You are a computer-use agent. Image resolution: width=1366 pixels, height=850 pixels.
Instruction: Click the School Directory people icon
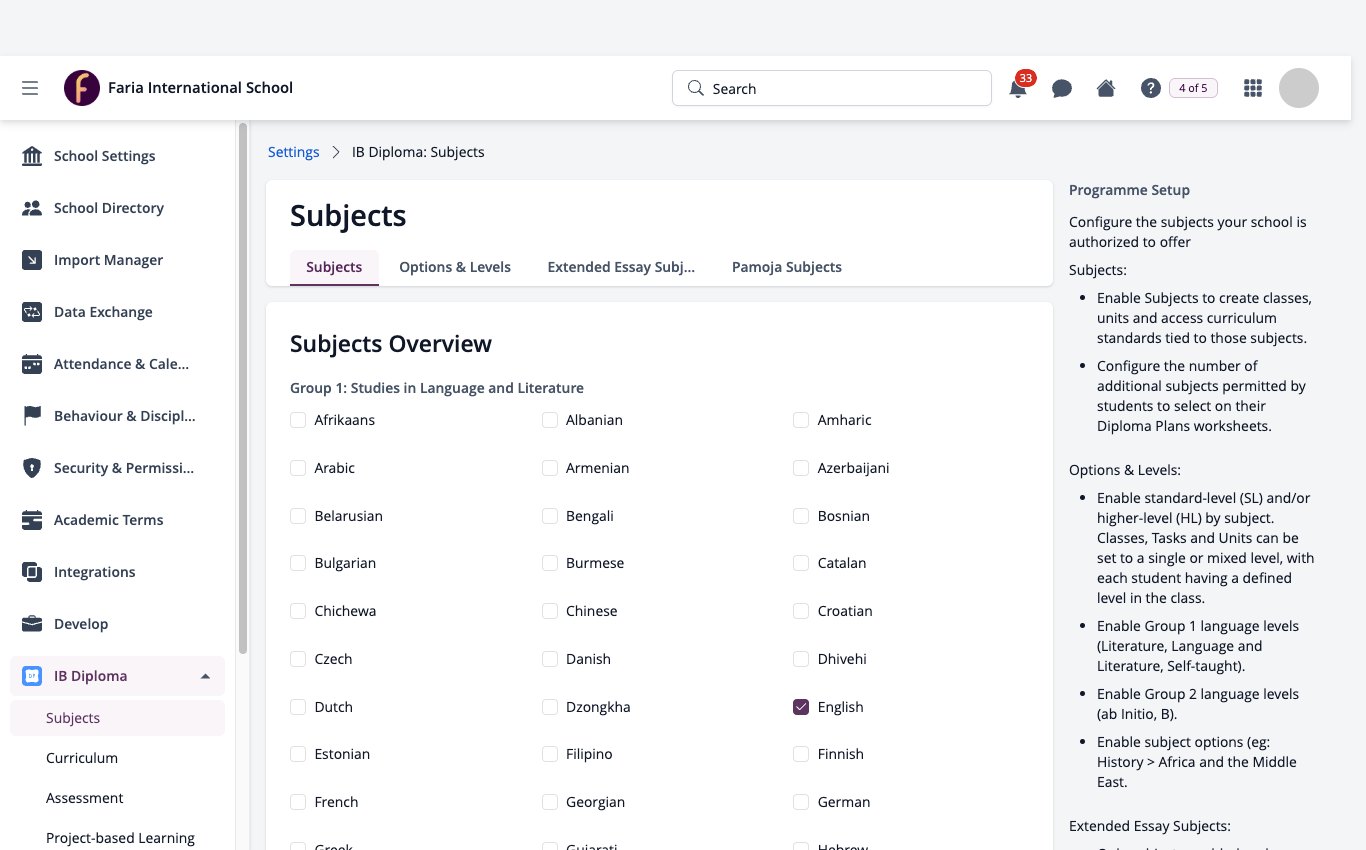coord(32,208)
